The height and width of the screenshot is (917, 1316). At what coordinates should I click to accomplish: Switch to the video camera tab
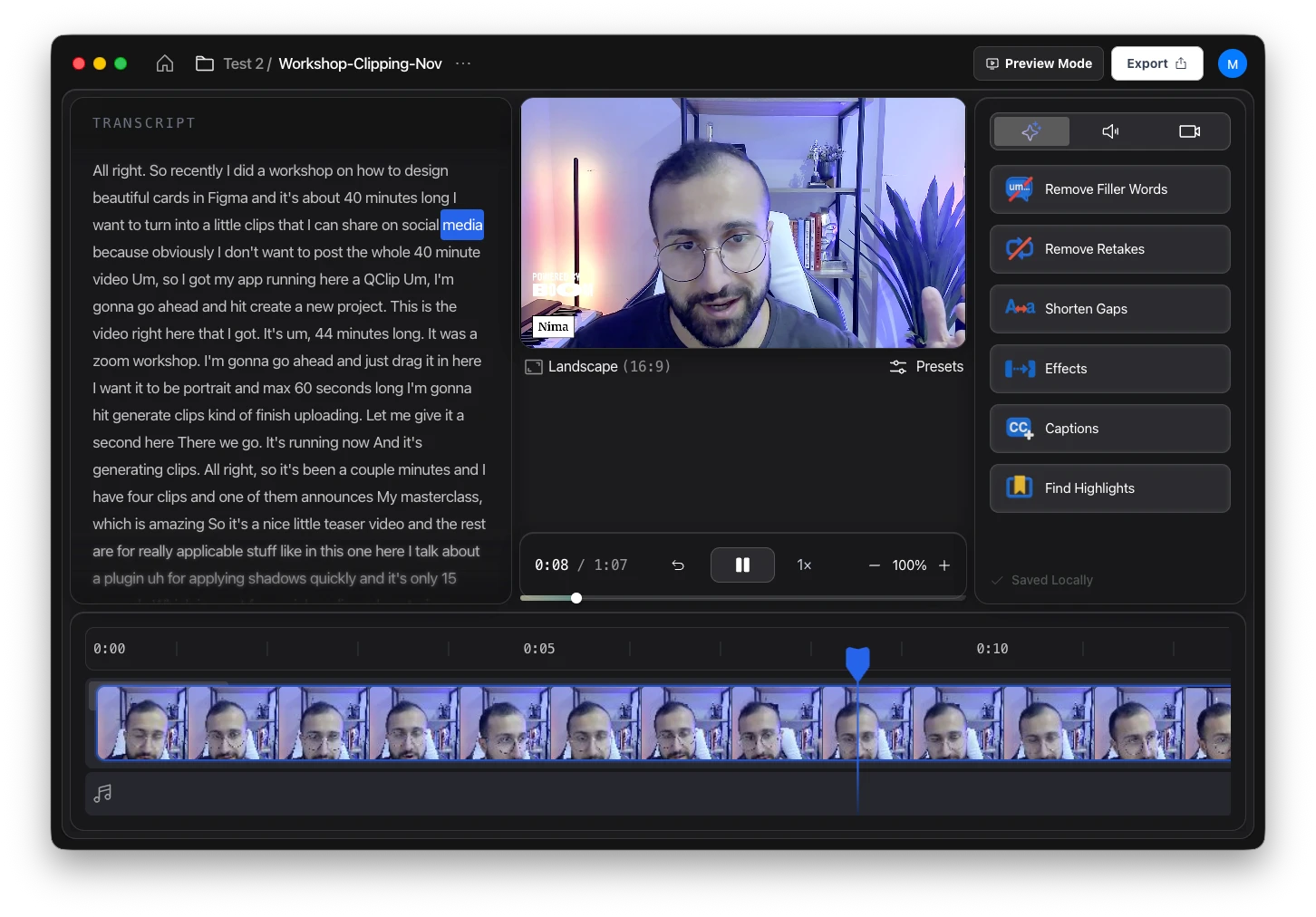1189,131
